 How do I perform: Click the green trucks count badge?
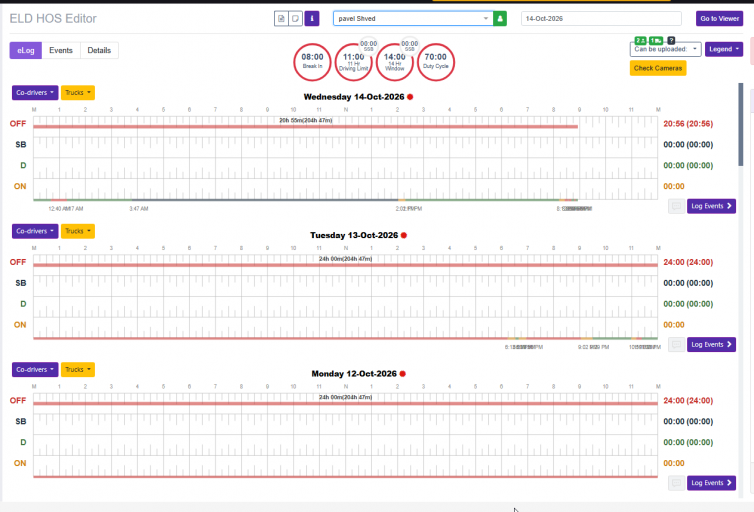pyautogui.click(x=656, y=41)
